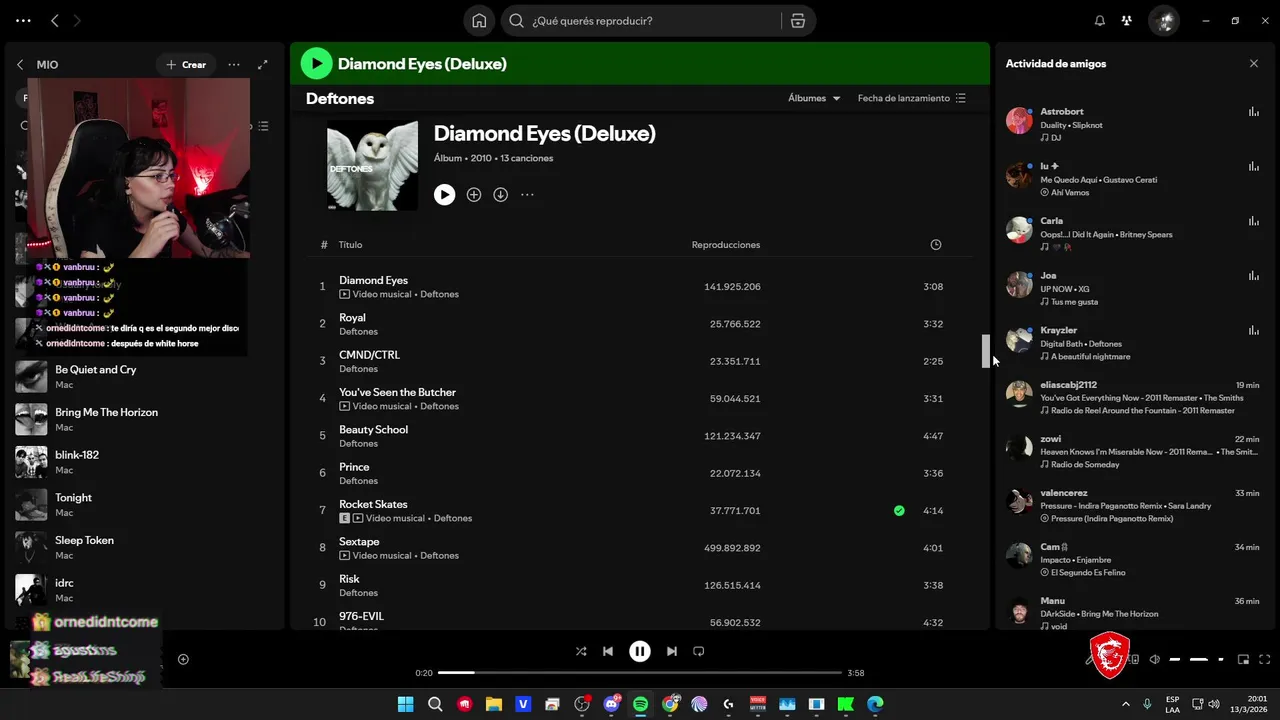Open the mini player icon
This screenshot has width=1280, height=720.
tap(1244, 659)
